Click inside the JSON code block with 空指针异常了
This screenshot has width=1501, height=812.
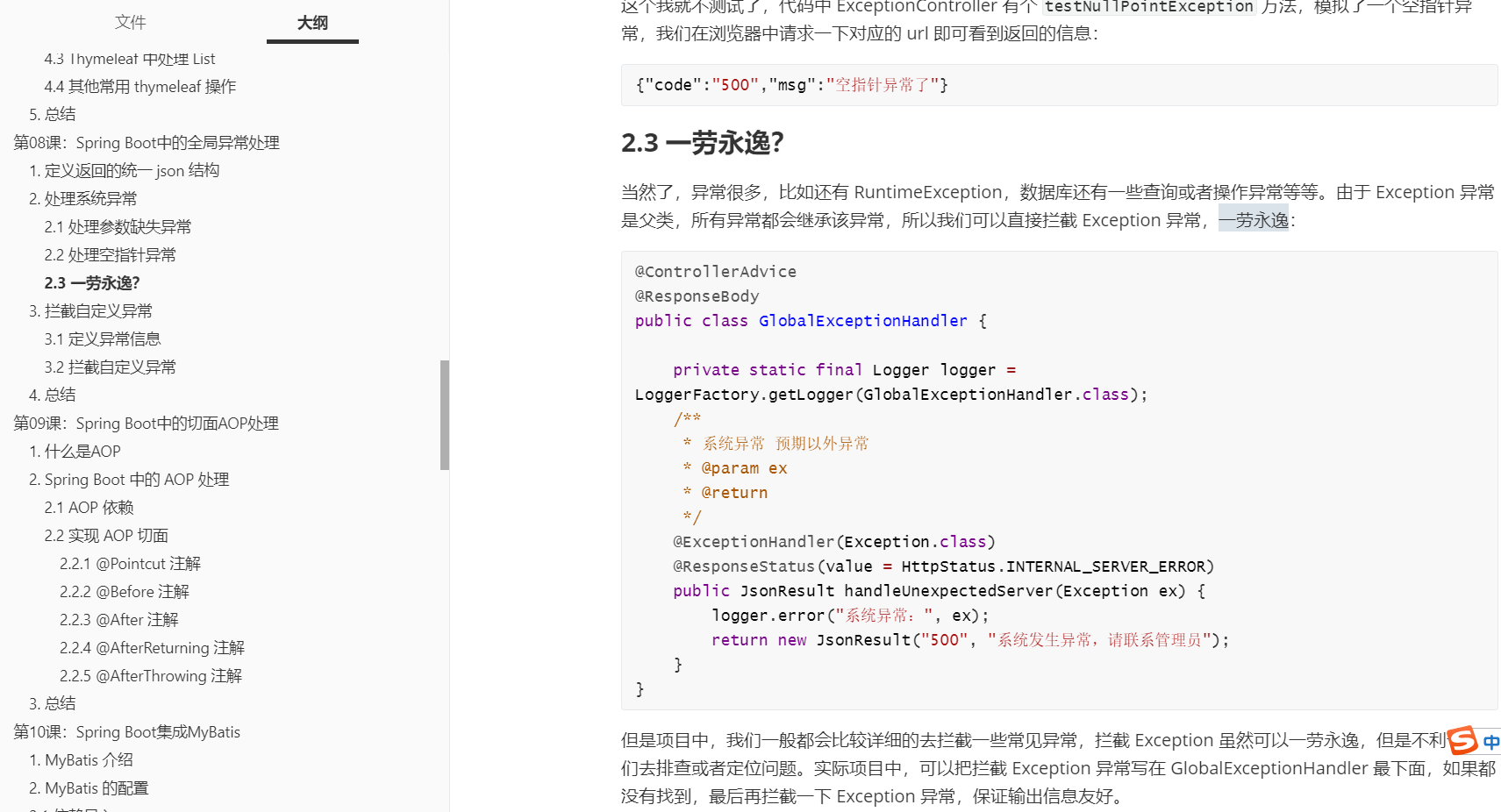point(1059,85)
